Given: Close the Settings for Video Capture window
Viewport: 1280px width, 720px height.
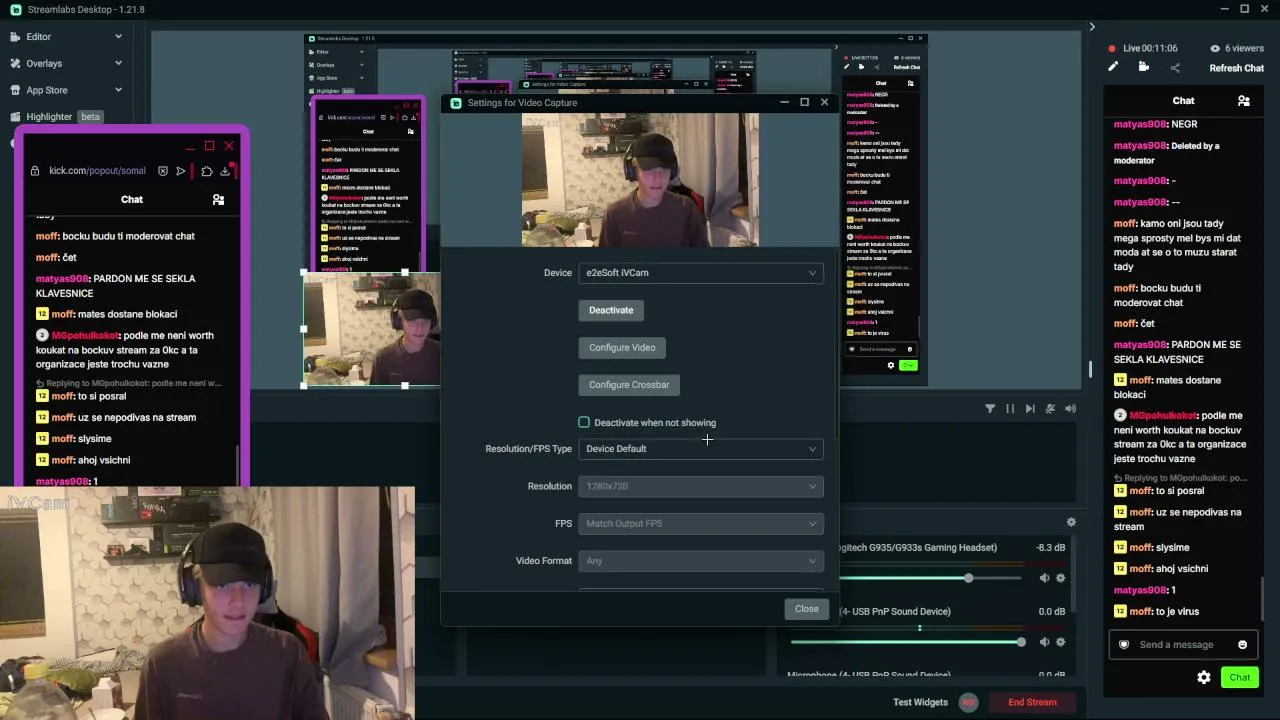Looking at the screenshot, I should coord(824,102).
